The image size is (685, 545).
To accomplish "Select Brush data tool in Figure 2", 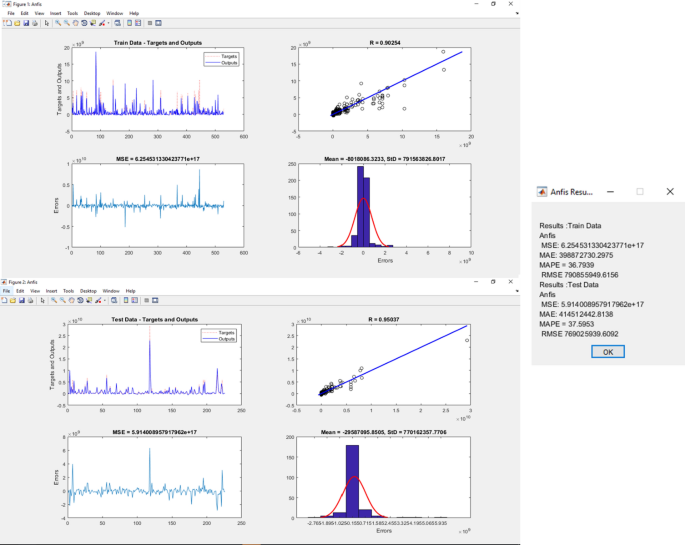I will pyautogui.click(x=98, y=300).
